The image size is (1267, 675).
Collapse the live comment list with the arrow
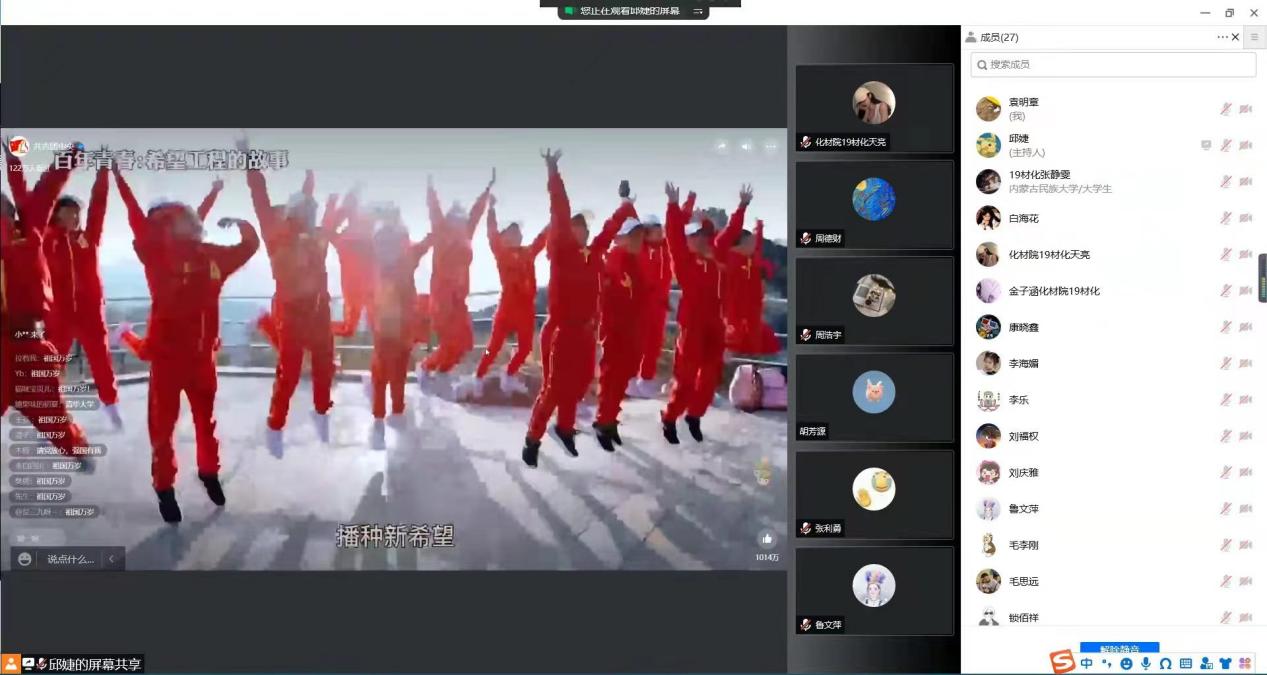pos(111,559)
